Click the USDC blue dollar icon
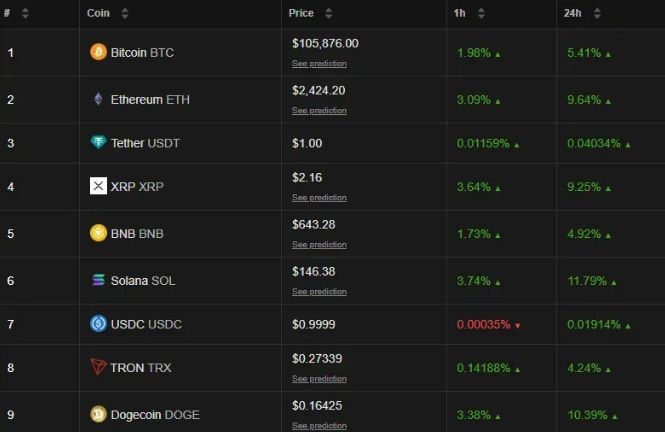 tap(98, 324)
